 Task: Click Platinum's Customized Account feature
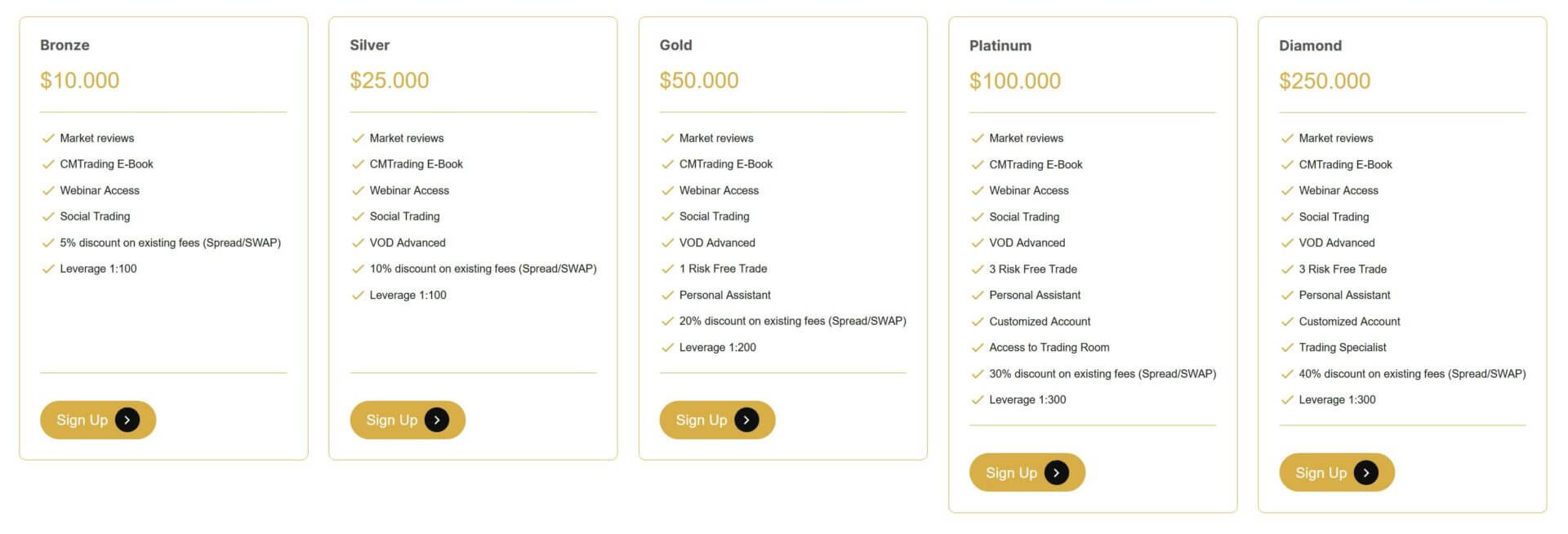(x=1040, y=322)
